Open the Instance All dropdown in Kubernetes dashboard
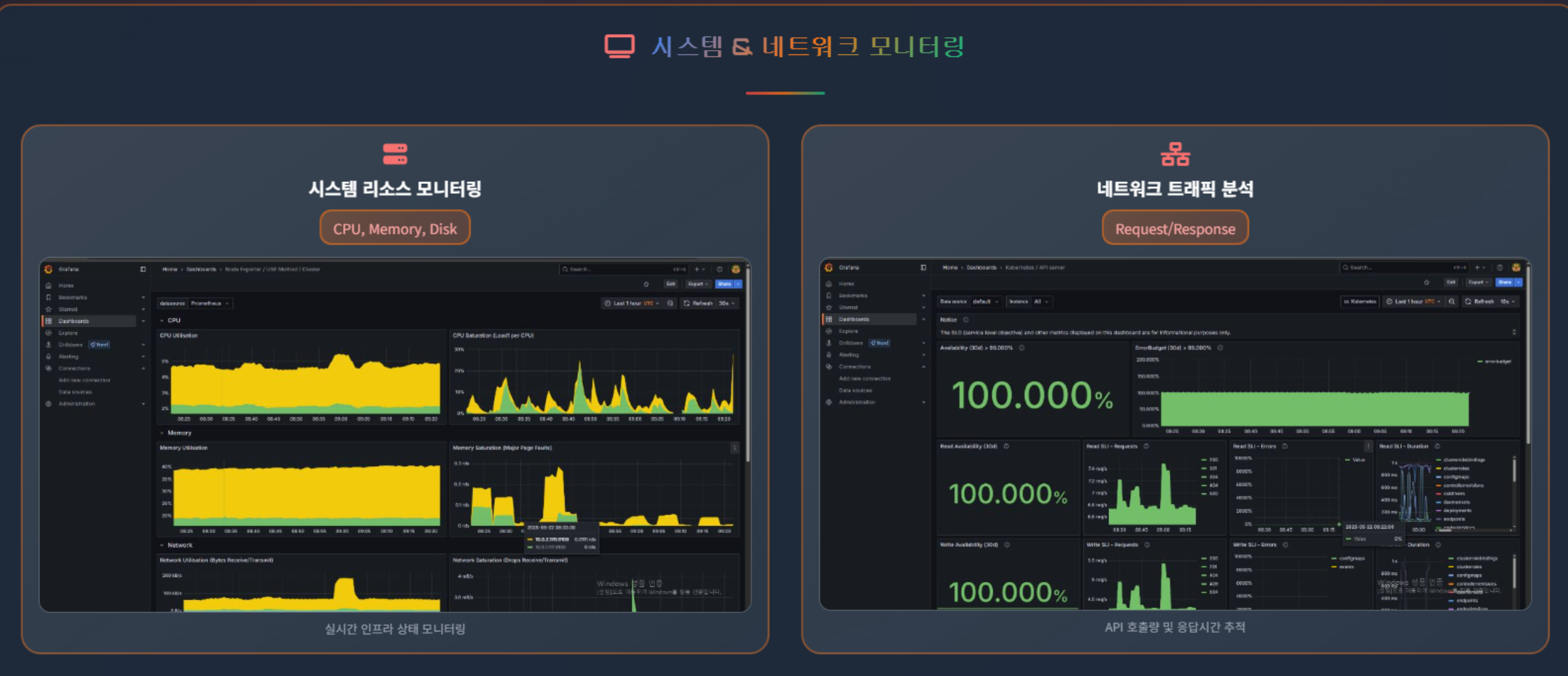The image size is (1568, 676). (x=1041, y=301)
